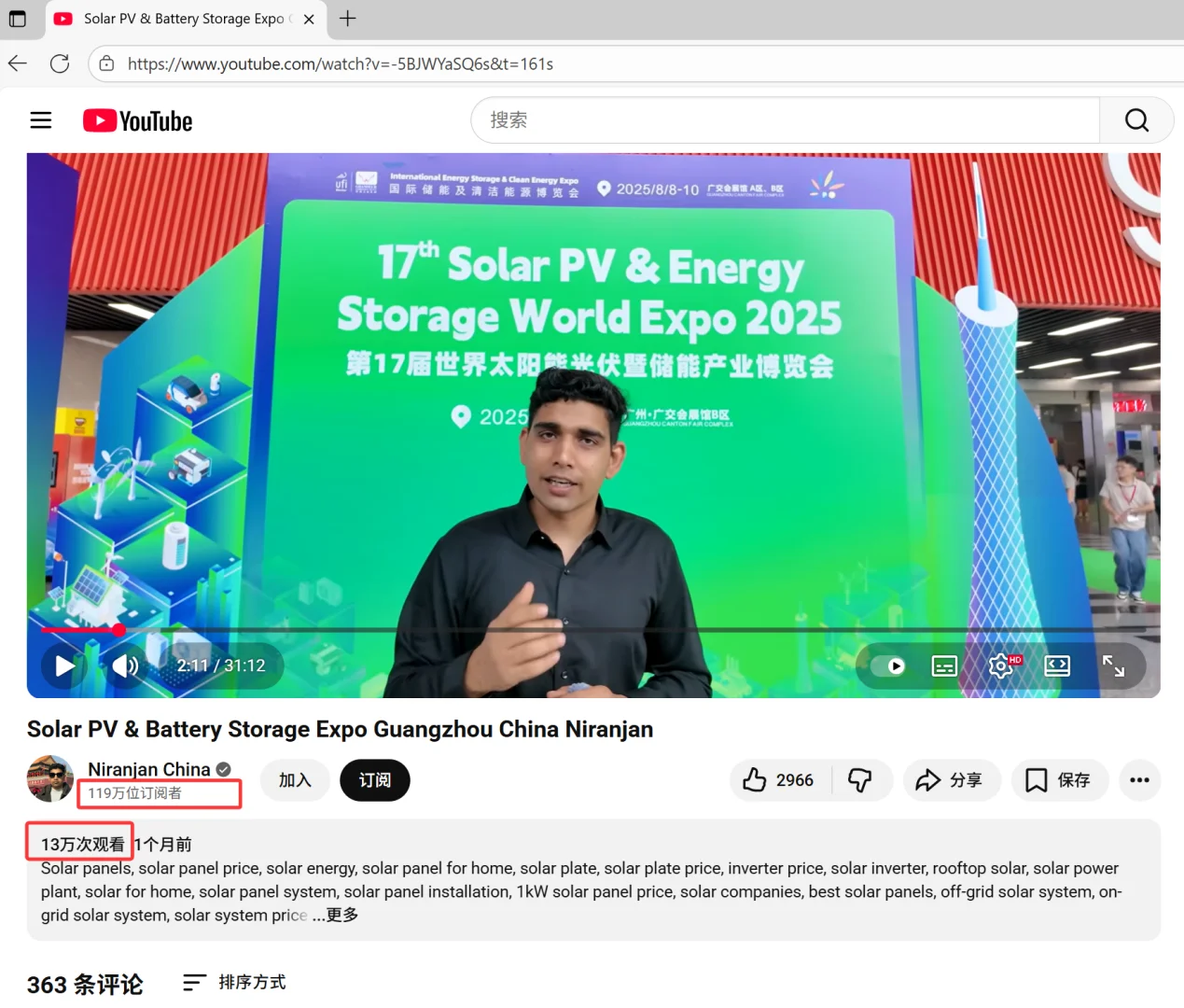Focus the 搜索 search box
This screenshot has height=1008, width=1184.
786,119
